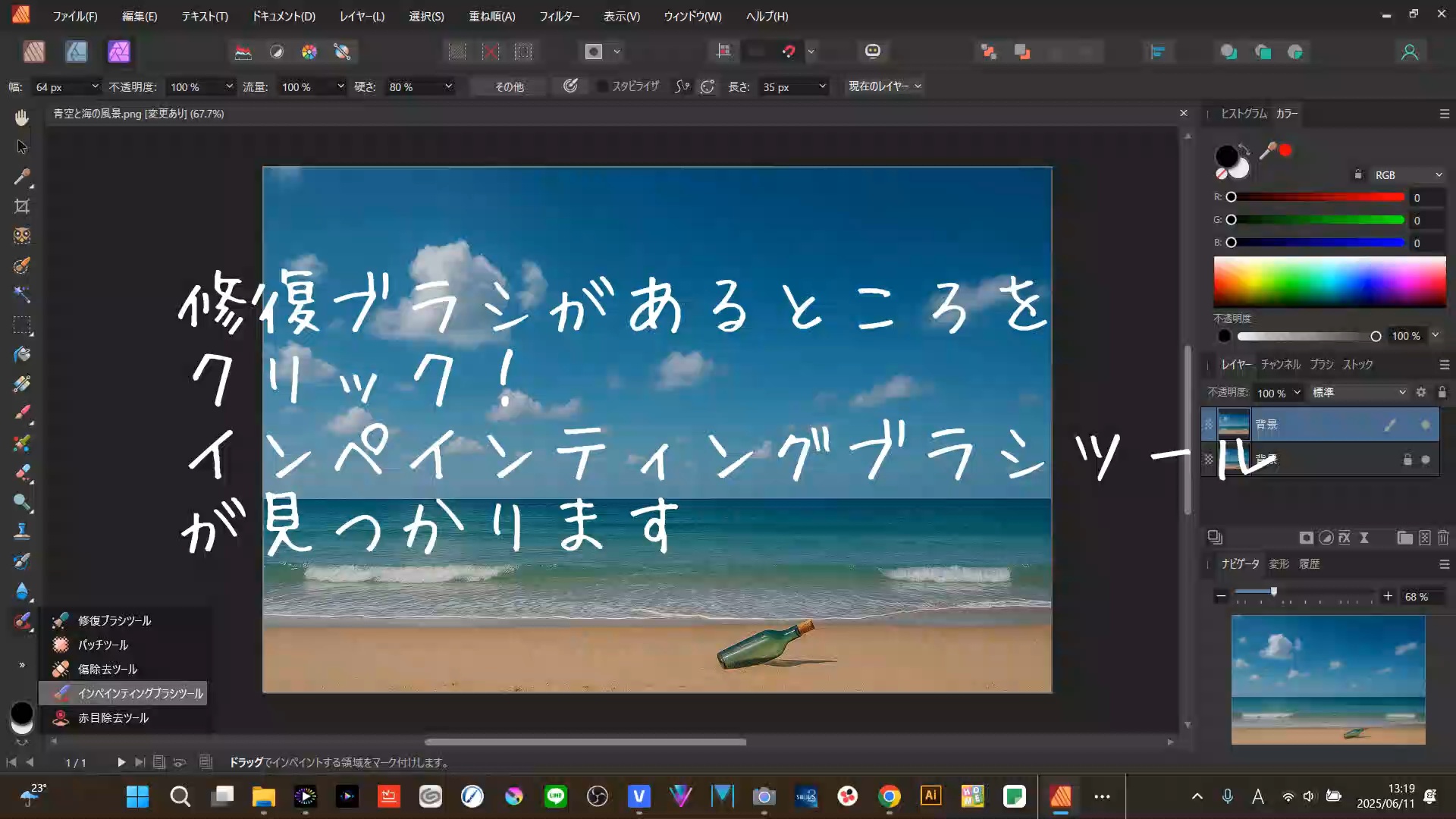Select the View (hand) tool

21,117
